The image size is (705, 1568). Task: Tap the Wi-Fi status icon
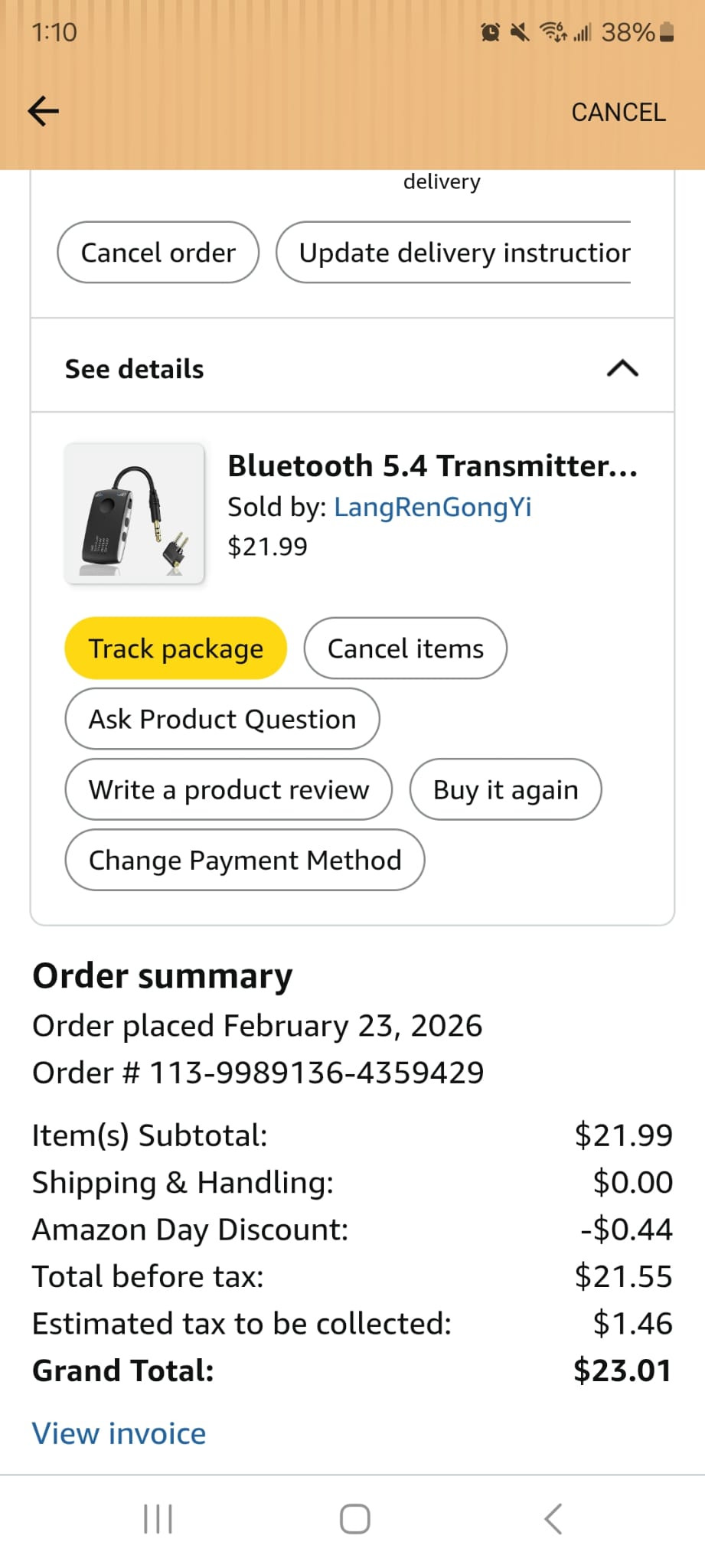click(x=553, y=32)
